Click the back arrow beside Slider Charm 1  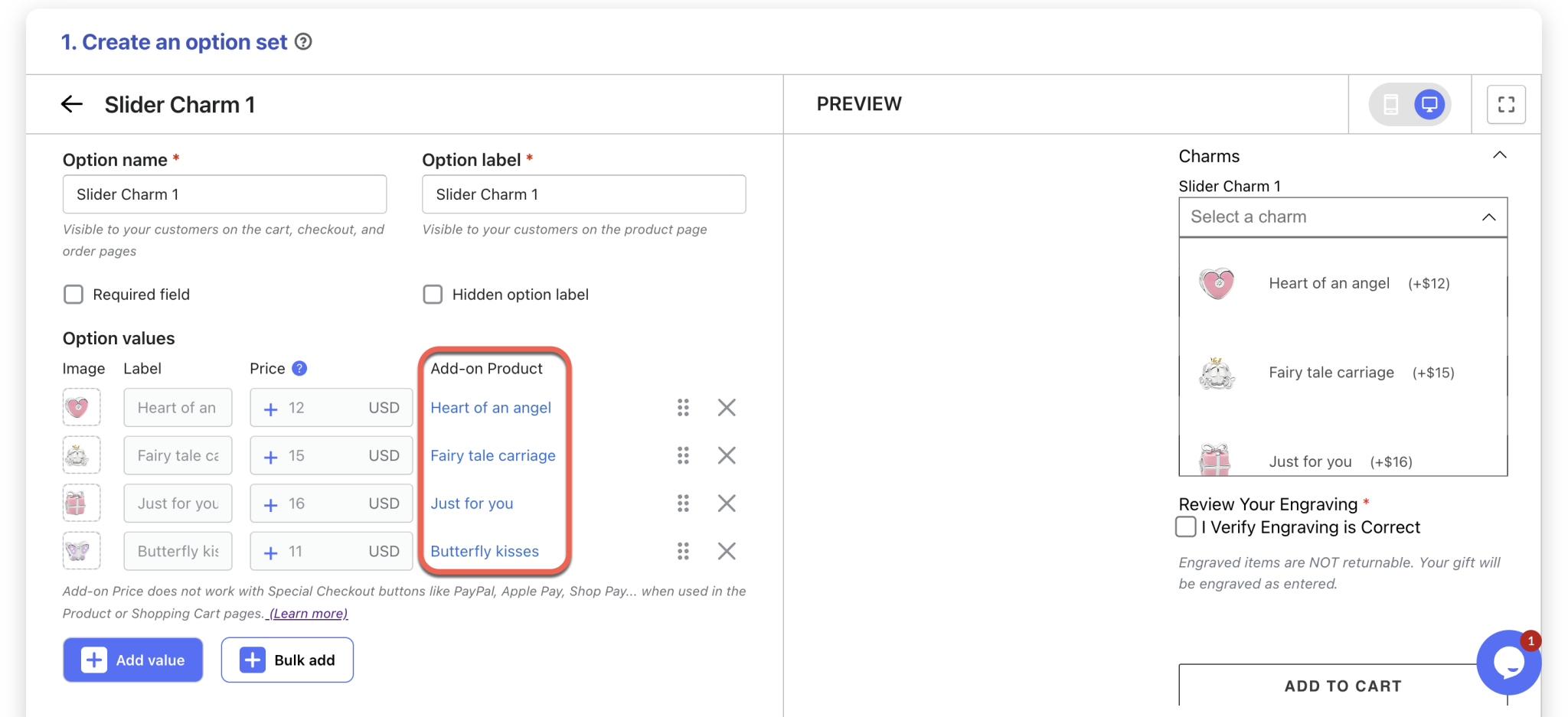click(x=71, y=104)
